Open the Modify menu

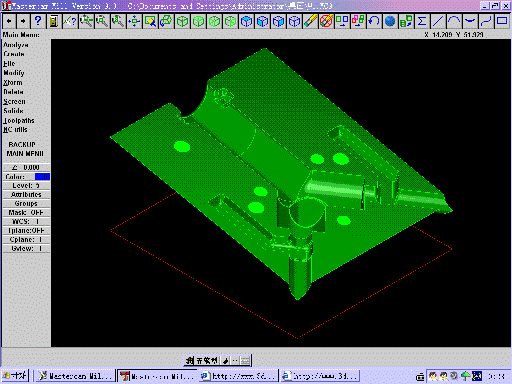[x=14, y=73]
